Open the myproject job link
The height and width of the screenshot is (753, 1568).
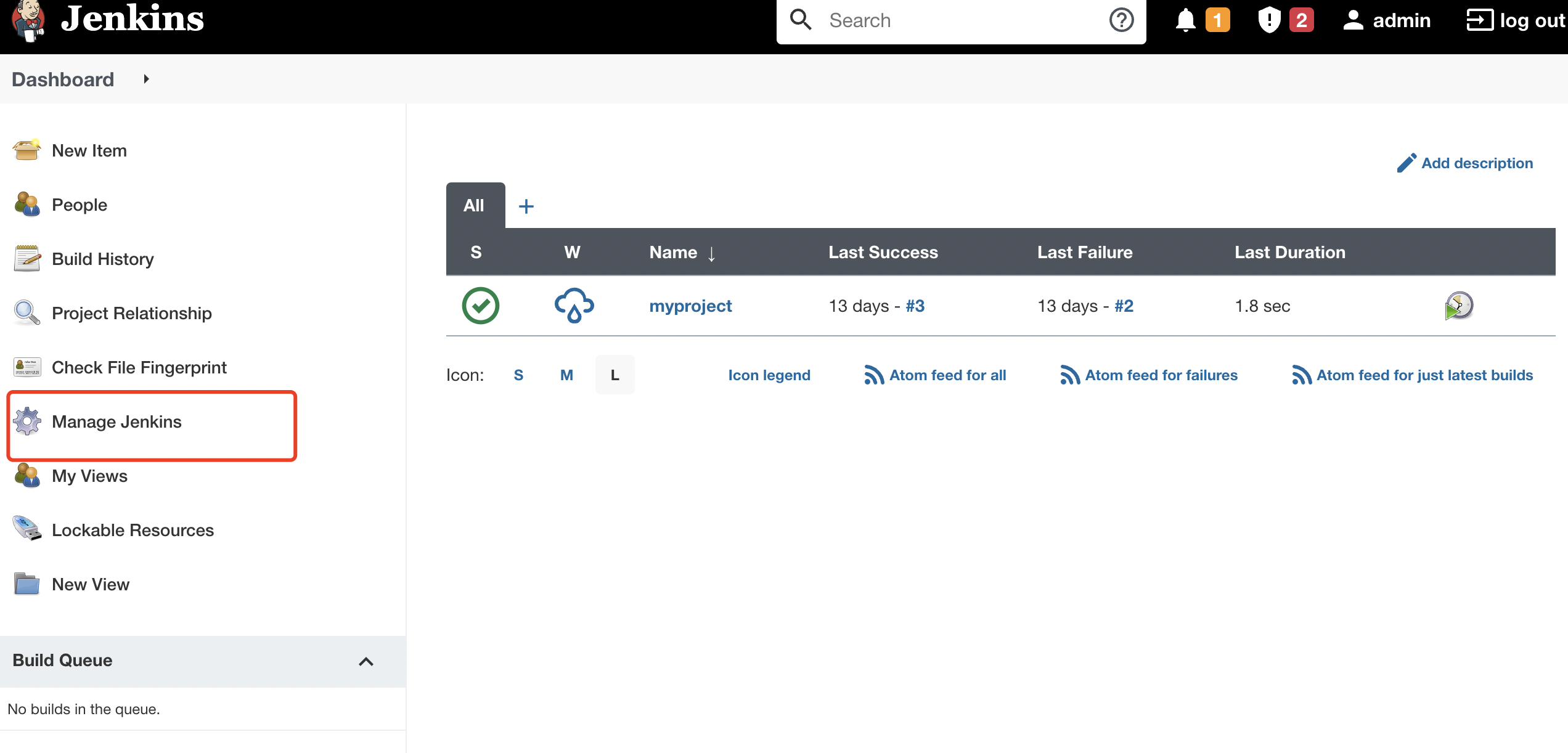(690, 306)
